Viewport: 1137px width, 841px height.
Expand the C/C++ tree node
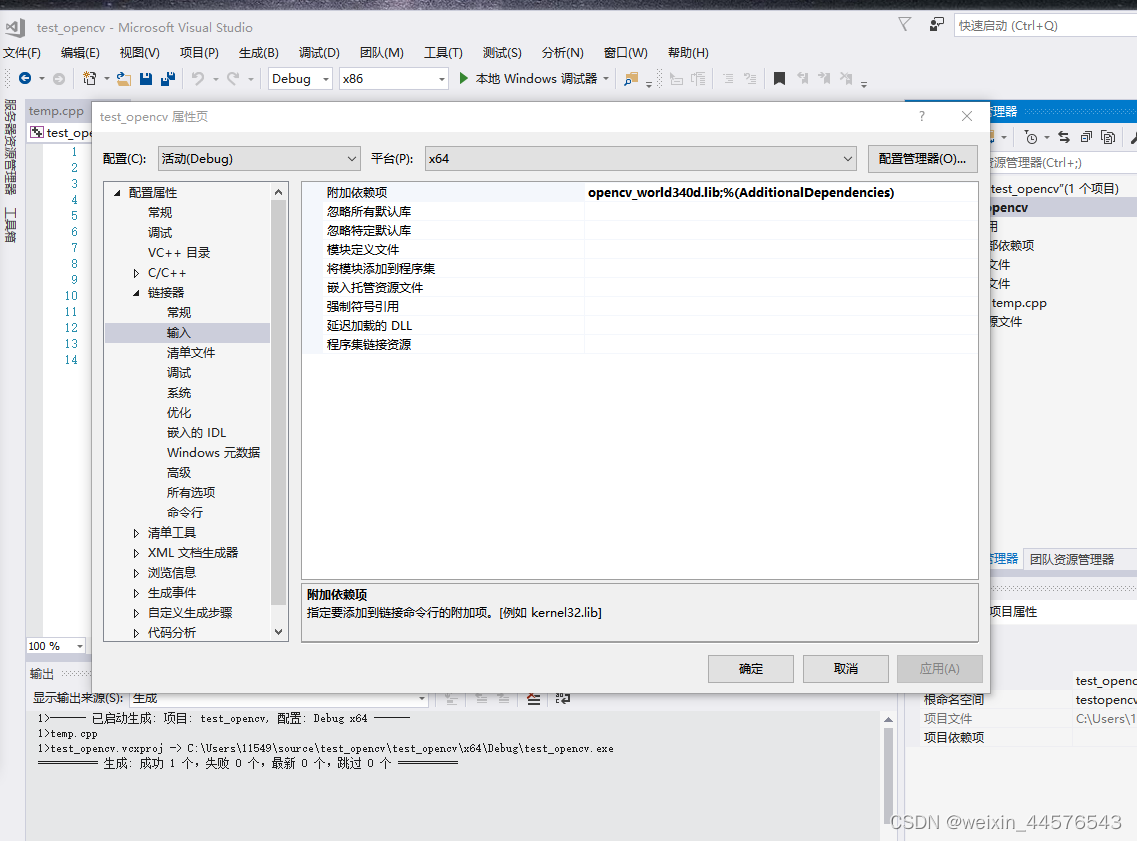coord(136,273)
